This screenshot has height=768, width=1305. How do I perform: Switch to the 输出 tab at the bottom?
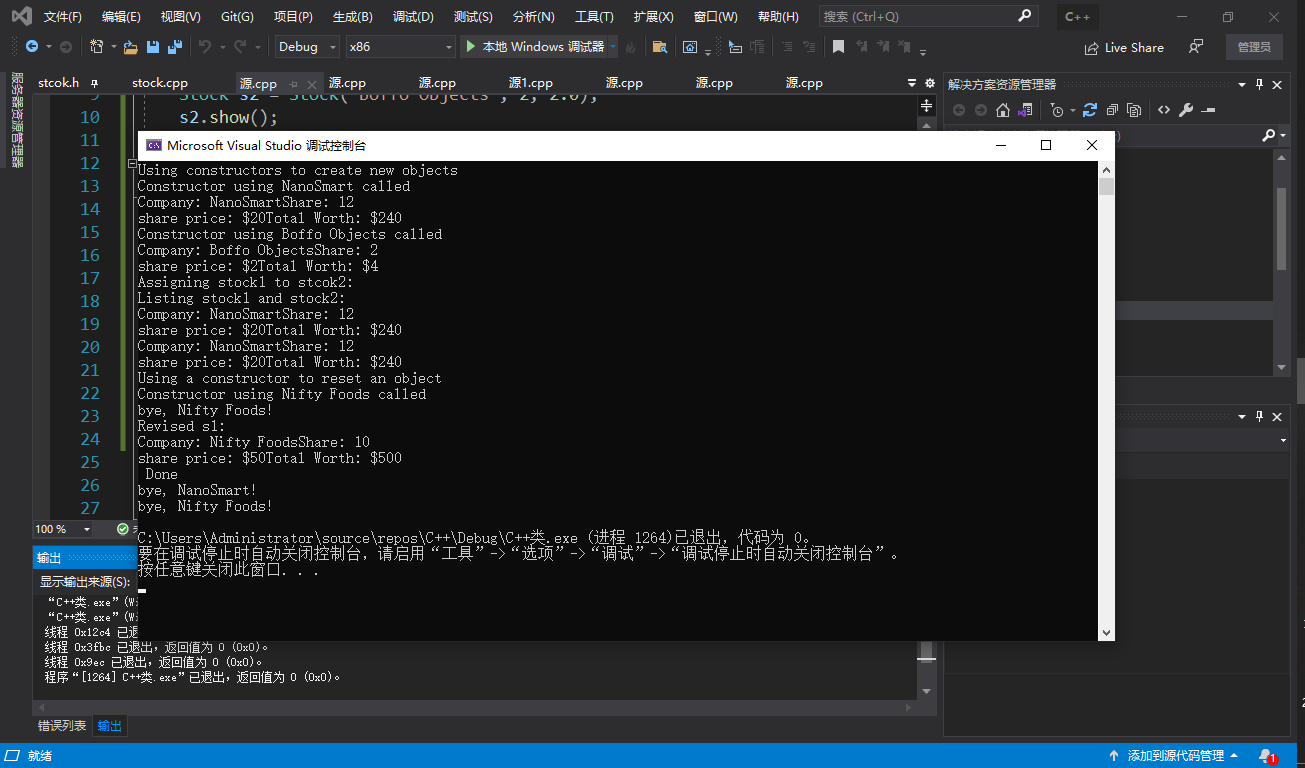(x=110, y=726)
